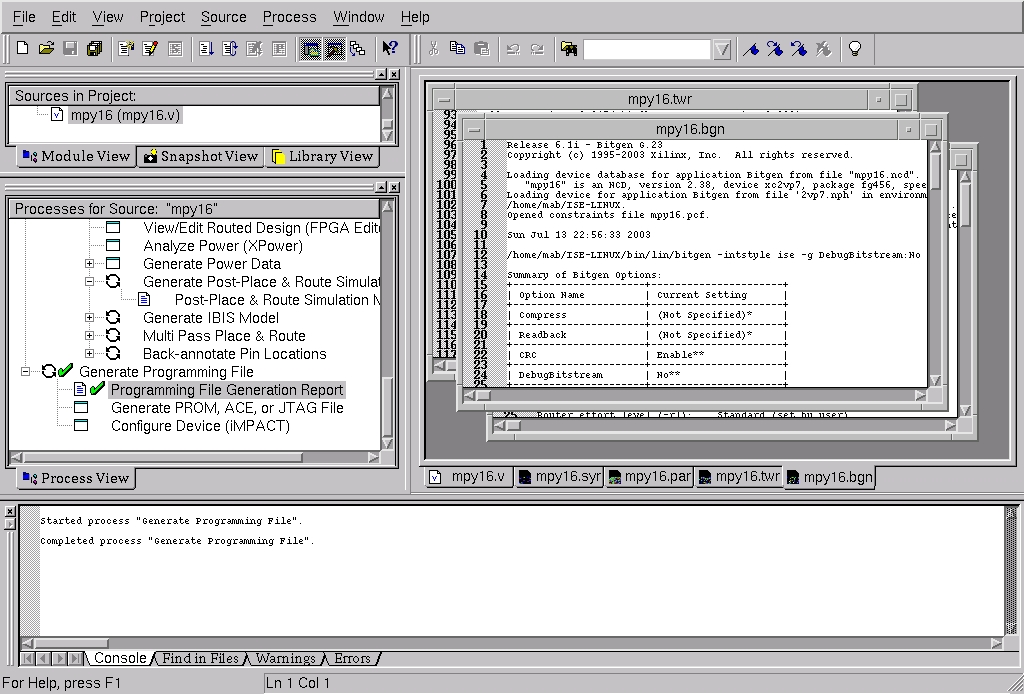Open the search text combo box dropdown
Screen dimensions: 1024x694
click(x=722, y=49)
